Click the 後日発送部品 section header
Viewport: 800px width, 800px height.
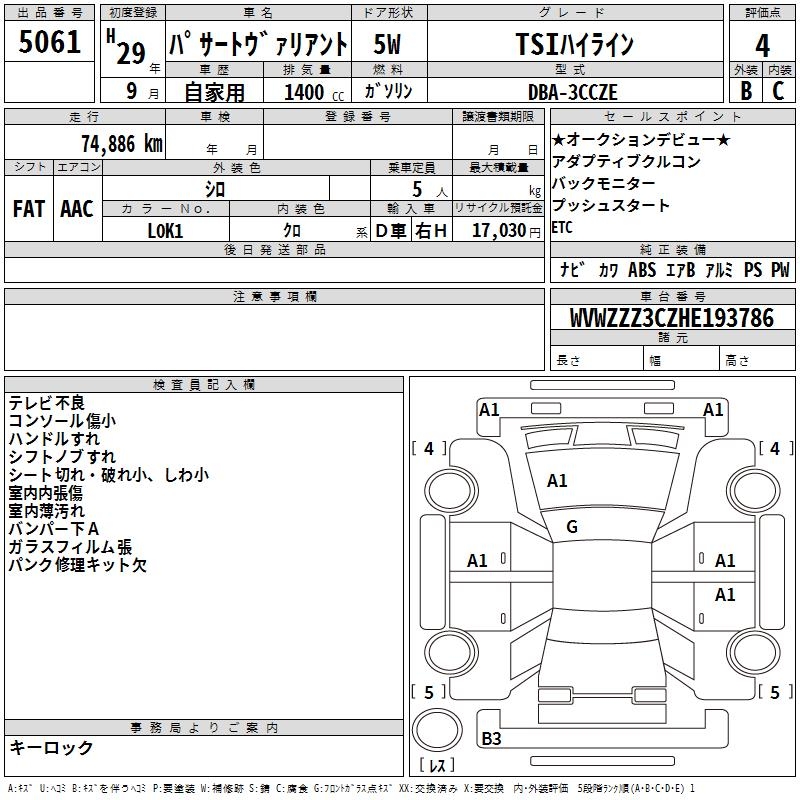click(x=274, y=249)
